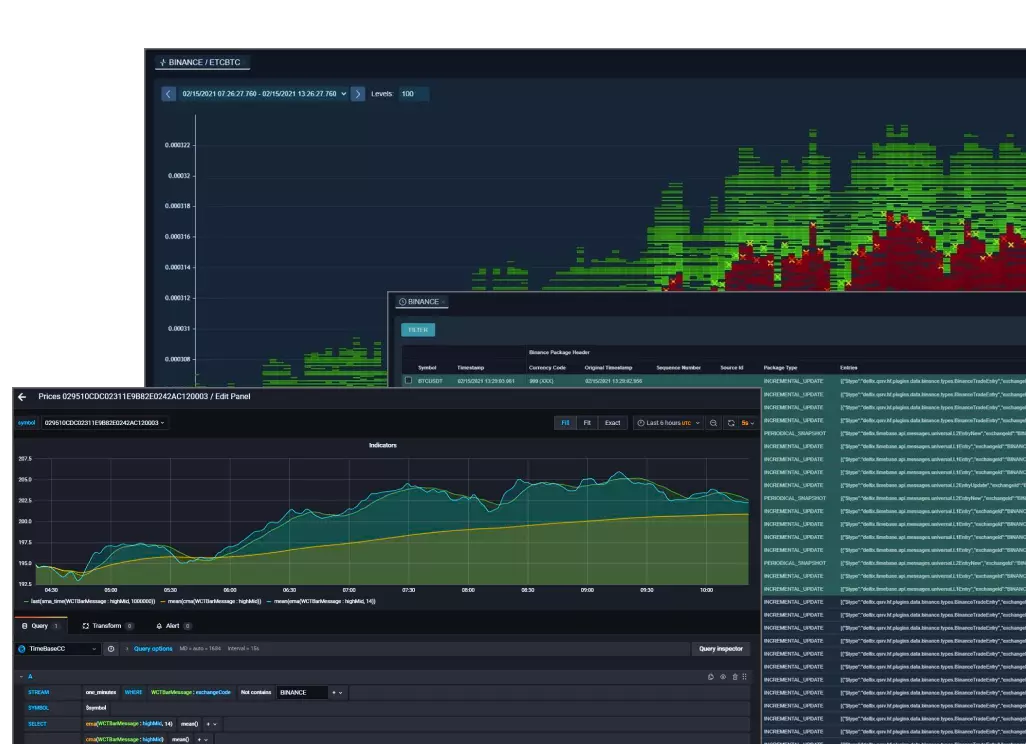1026x744 pixels.
Task: Click the zoom out time range icon
Action: (x=713, y=423)
